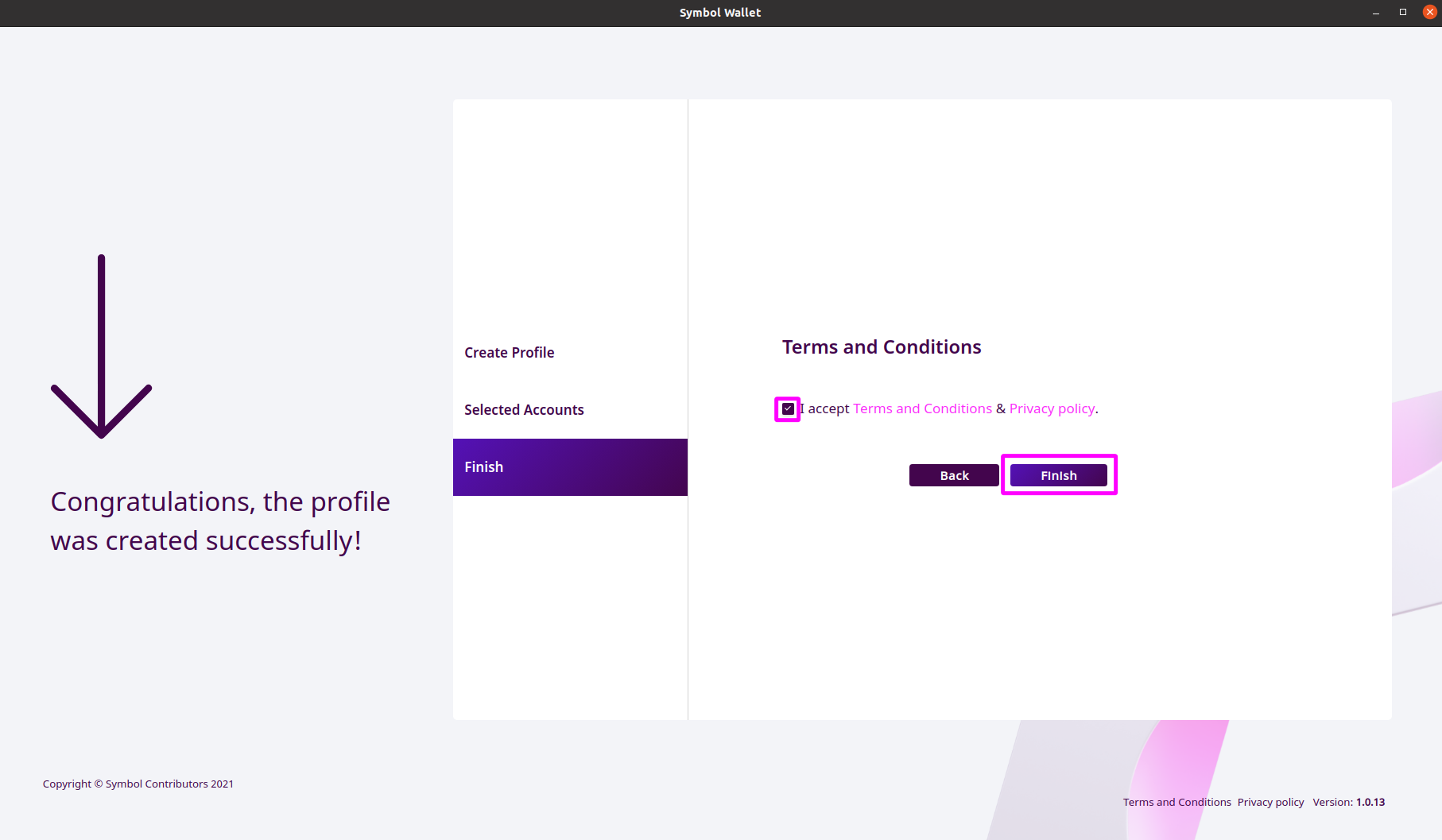The height and width of the screenshot is (840, 1442).
Task: Minimize the Symbol Wallet window
Action: click(x=1375, y=12)
